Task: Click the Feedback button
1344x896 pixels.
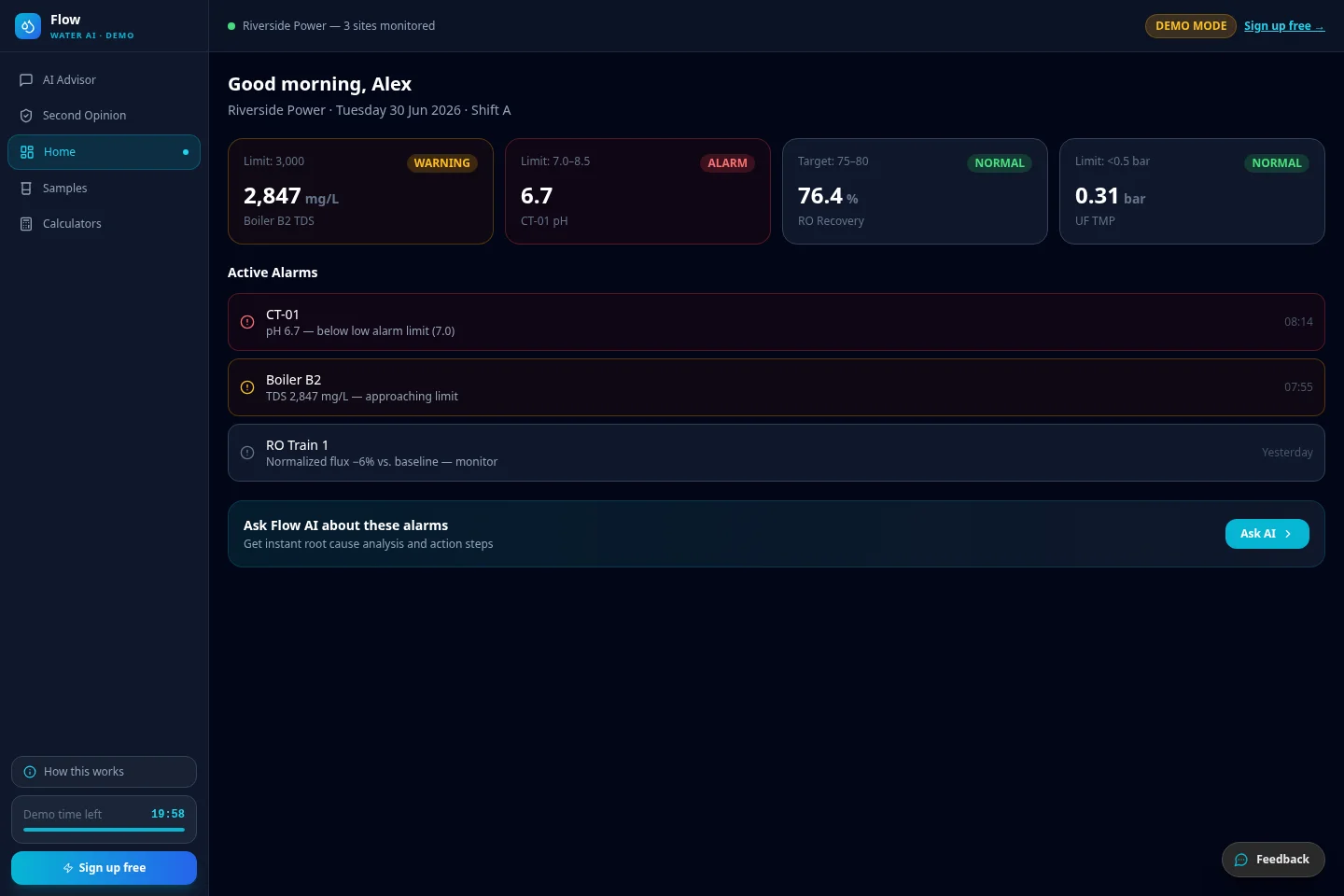Action: click(1273, 860)
